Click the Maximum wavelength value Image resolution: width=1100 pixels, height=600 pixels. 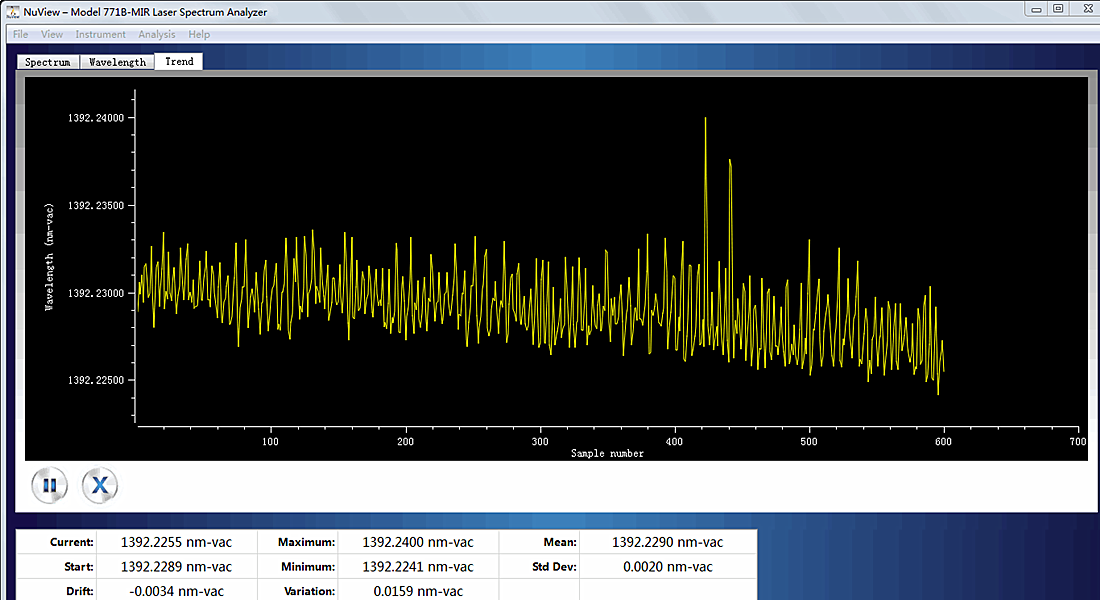point(417,542)
